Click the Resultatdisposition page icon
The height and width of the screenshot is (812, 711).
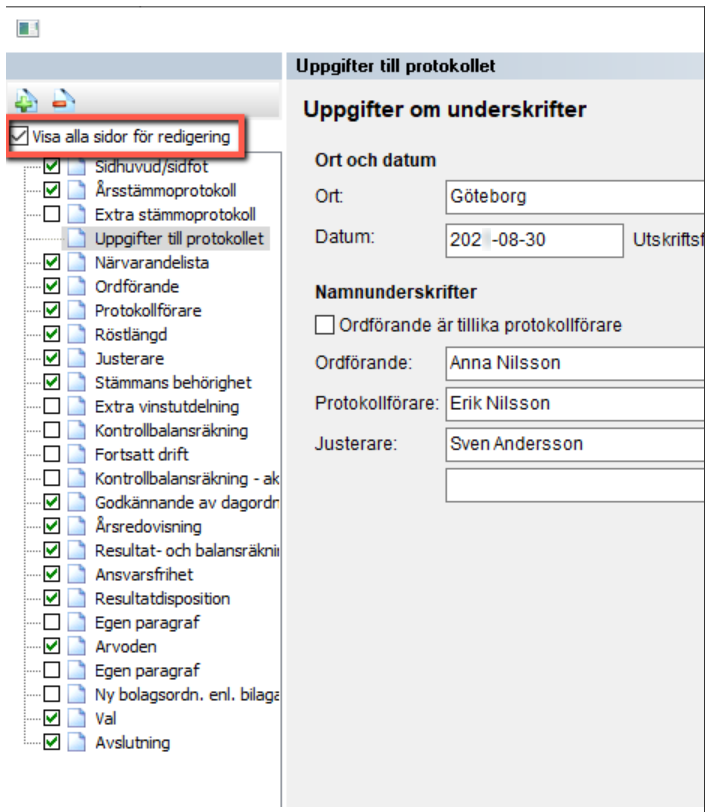(77, 598)
